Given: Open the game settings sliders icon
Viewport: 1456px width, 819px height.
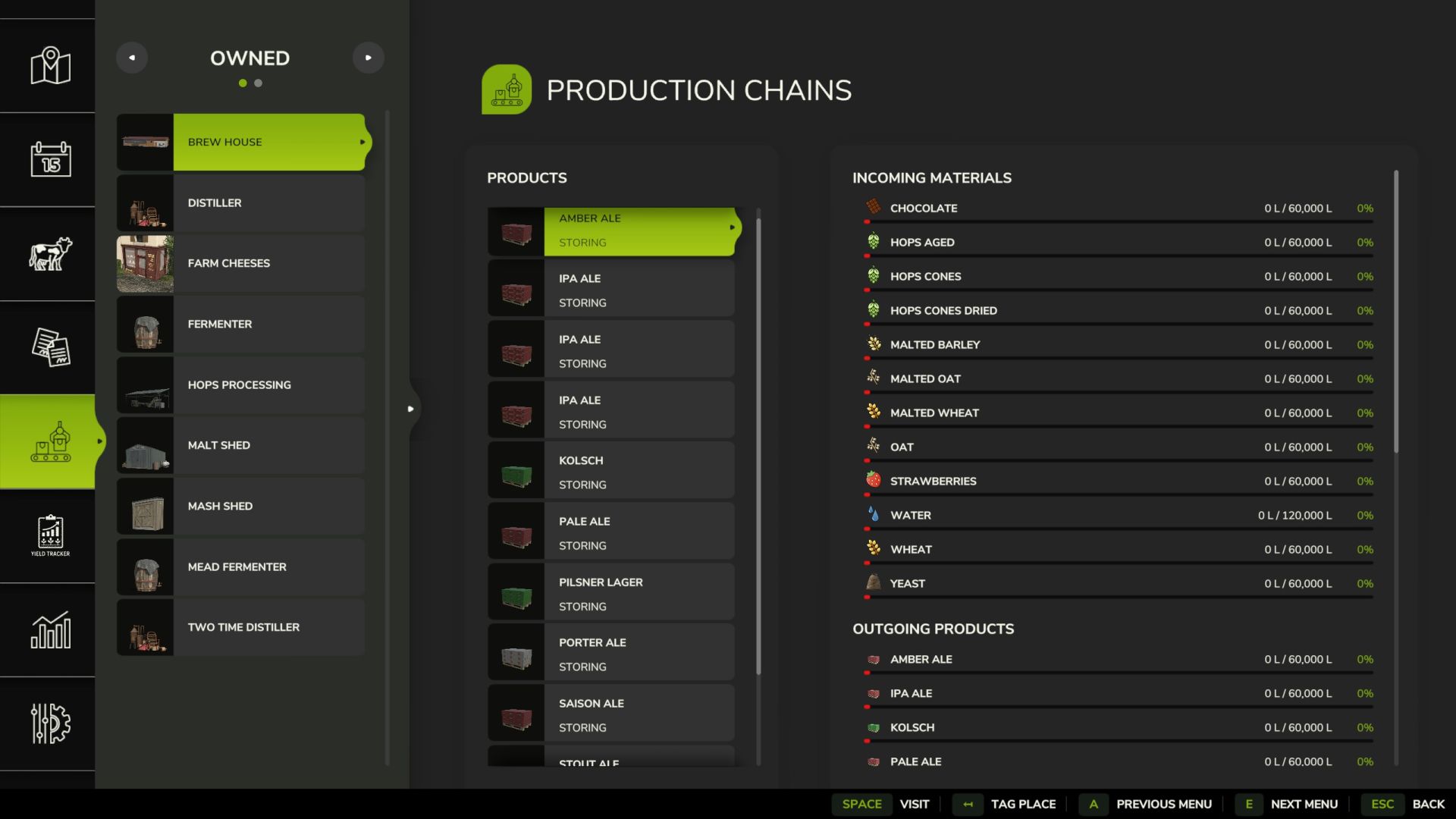Looking at the screenshot, I should coord(50,723).
